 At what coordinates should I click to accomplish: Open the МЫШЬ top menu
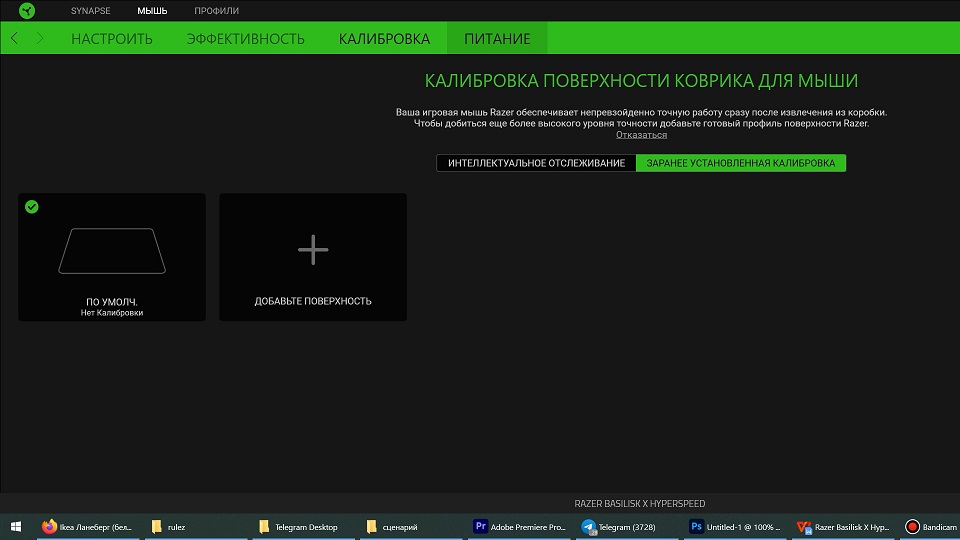coord(152,10)
